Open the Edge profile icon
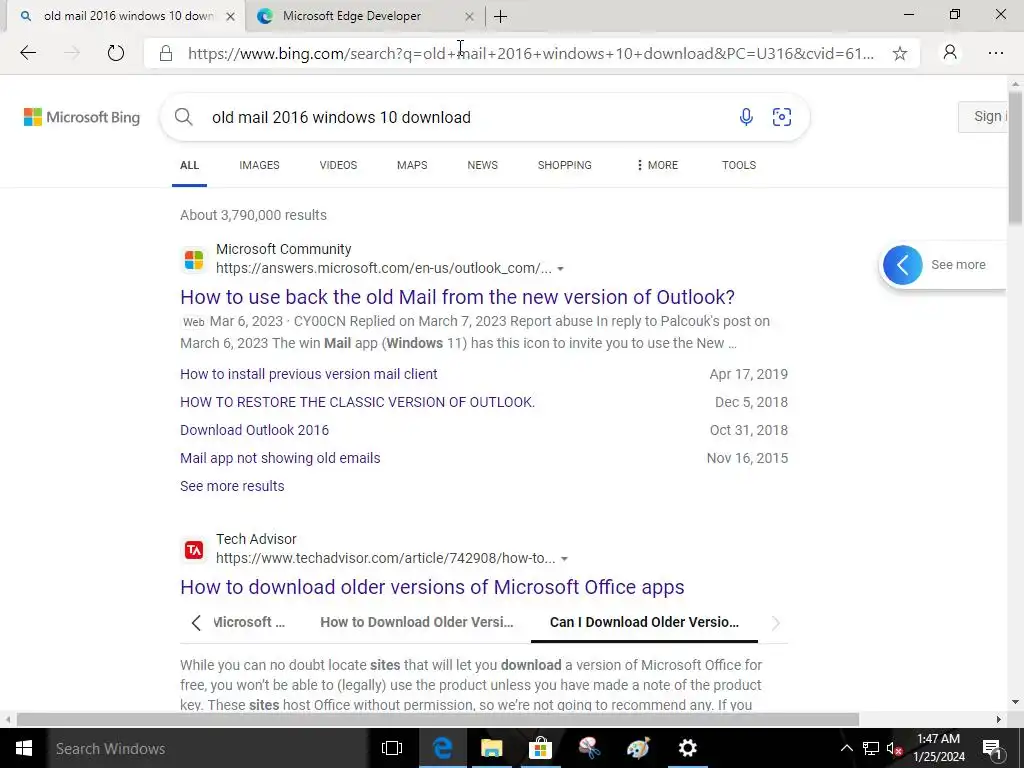Viewport: 1024px width, 768px height. pos(950,53)
